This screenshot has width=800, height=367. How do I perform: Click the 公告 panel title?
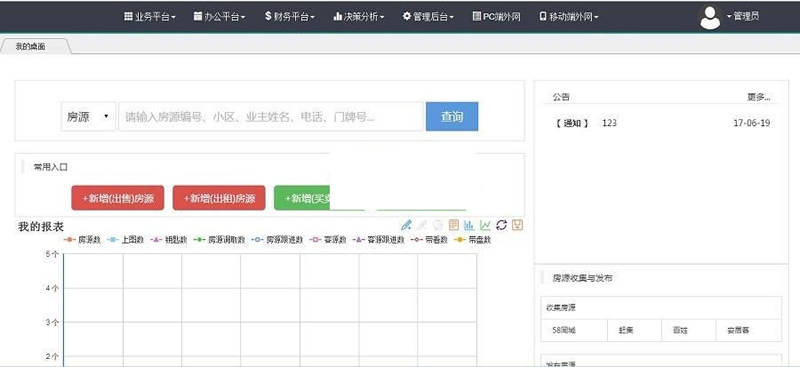pos(561,97)
